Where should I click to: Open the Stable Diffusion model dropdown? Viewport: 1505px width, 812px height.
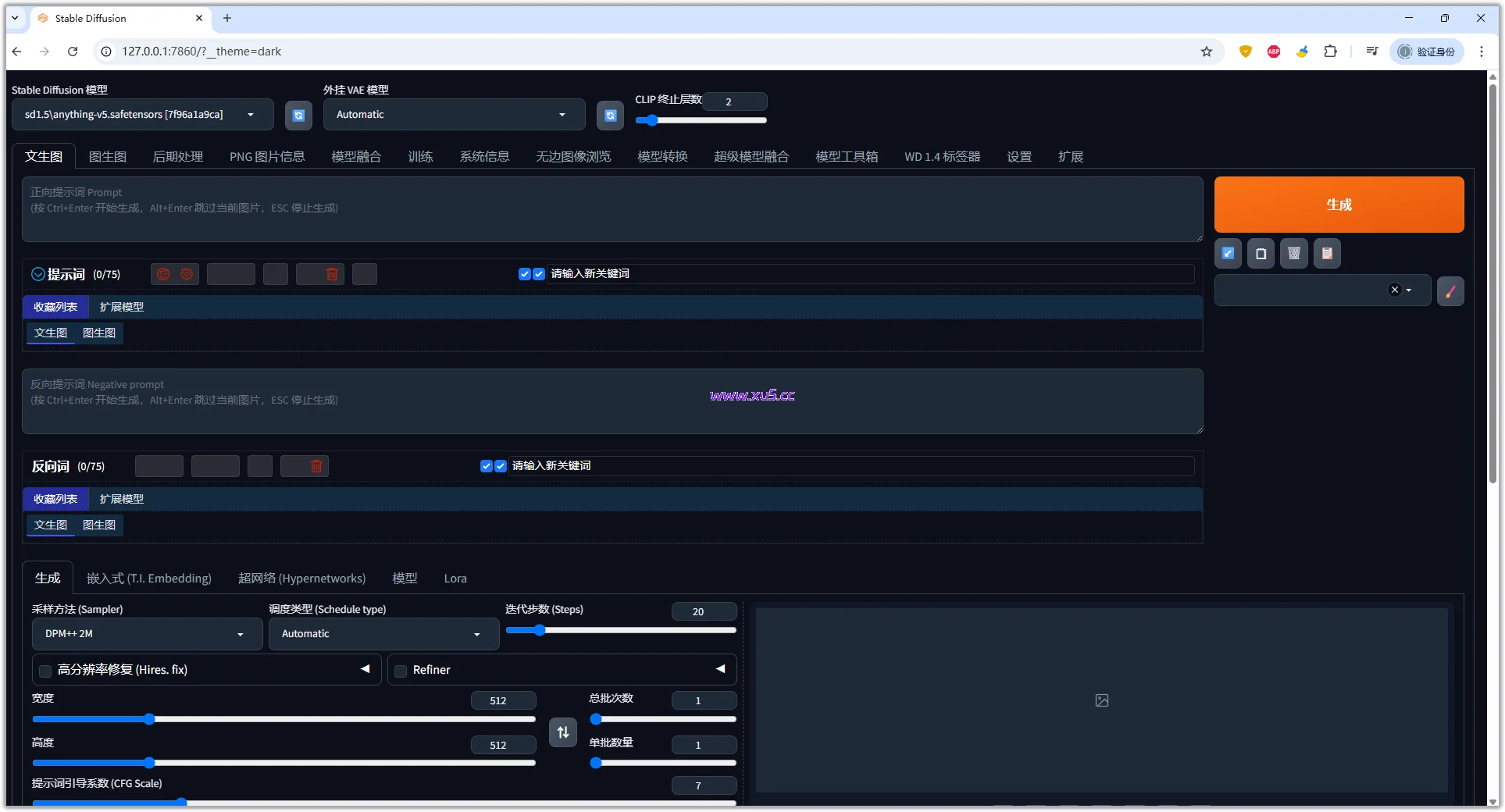(142, 115)
